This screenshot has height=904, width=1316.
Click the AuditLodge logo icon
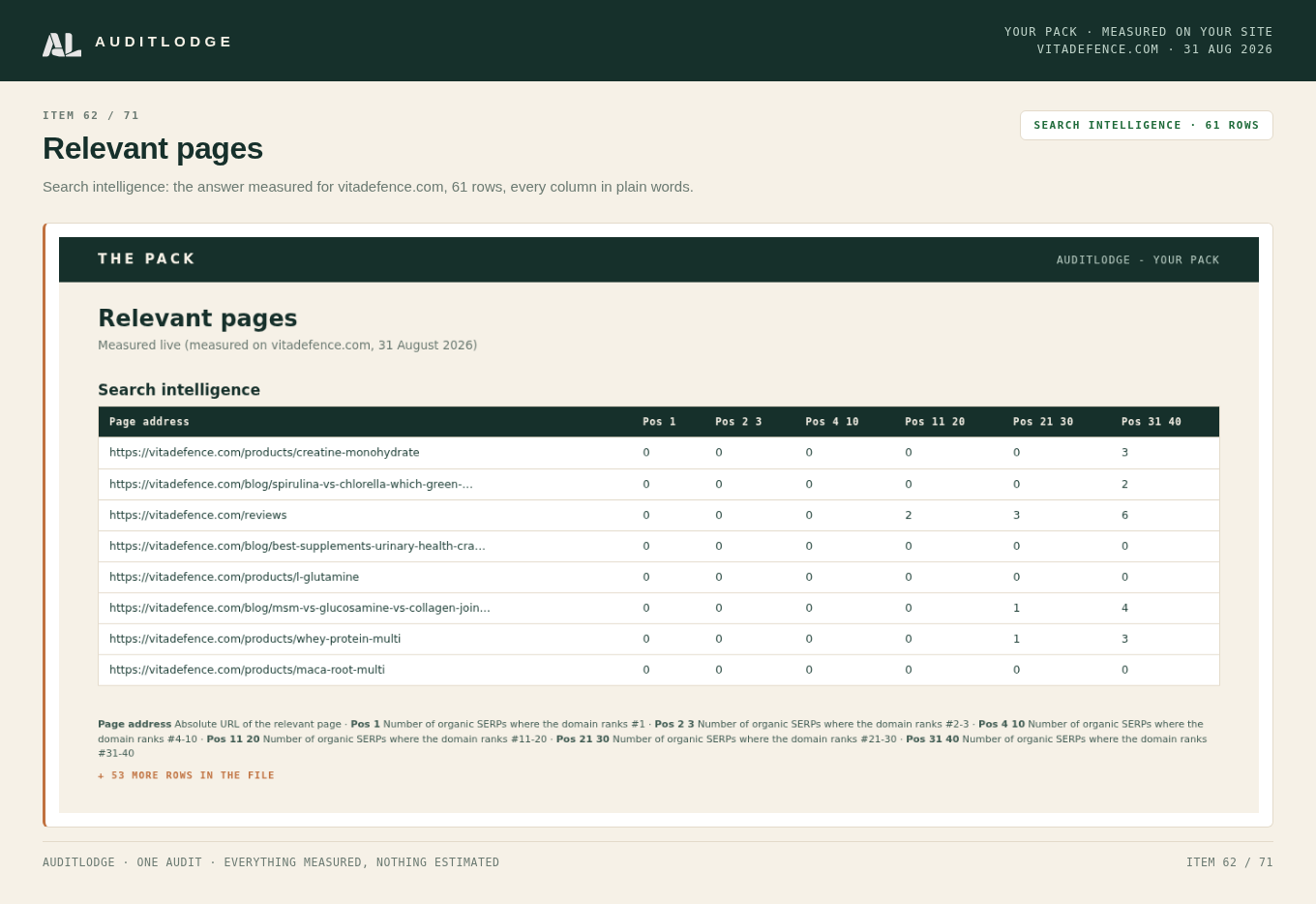62,45
